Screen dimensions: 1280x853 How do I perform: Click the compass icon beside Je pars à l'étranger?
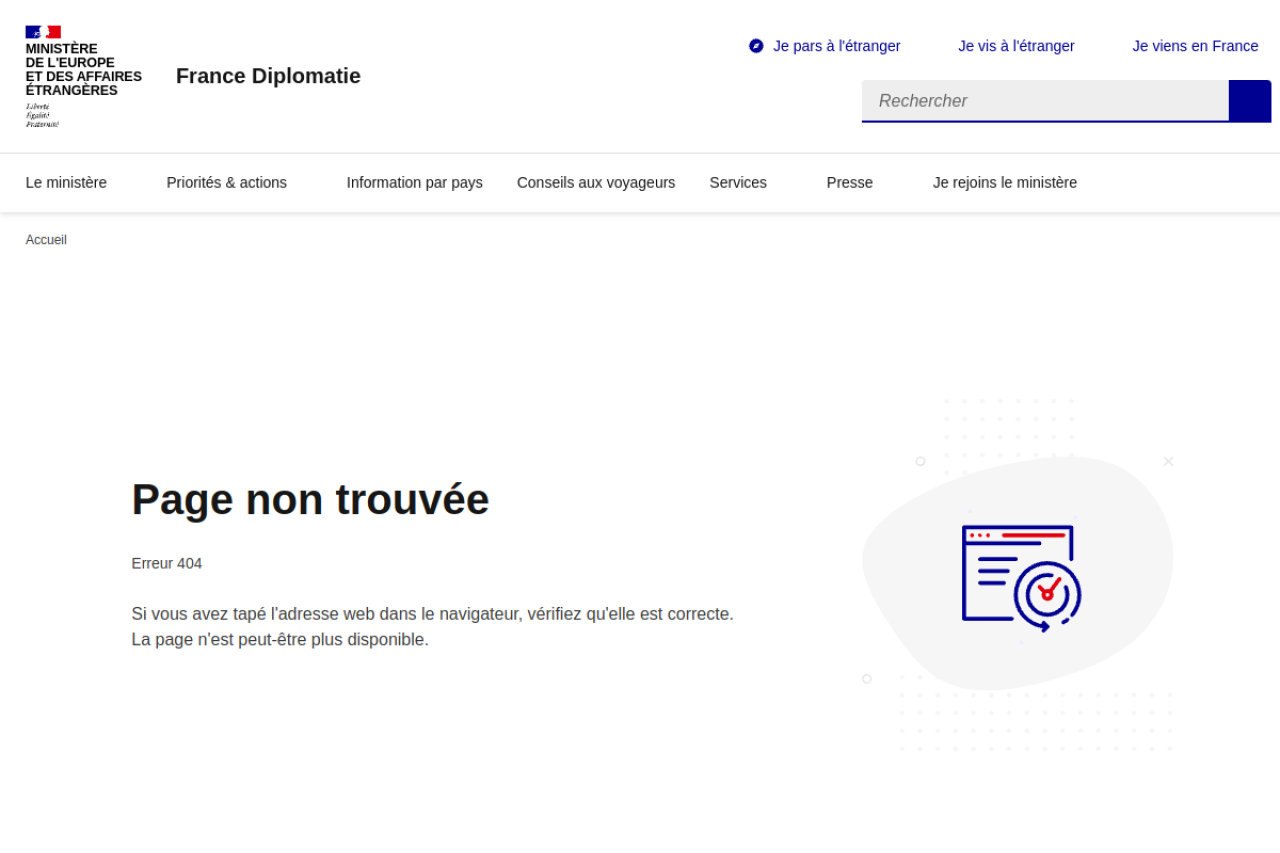tap(756, 46)
